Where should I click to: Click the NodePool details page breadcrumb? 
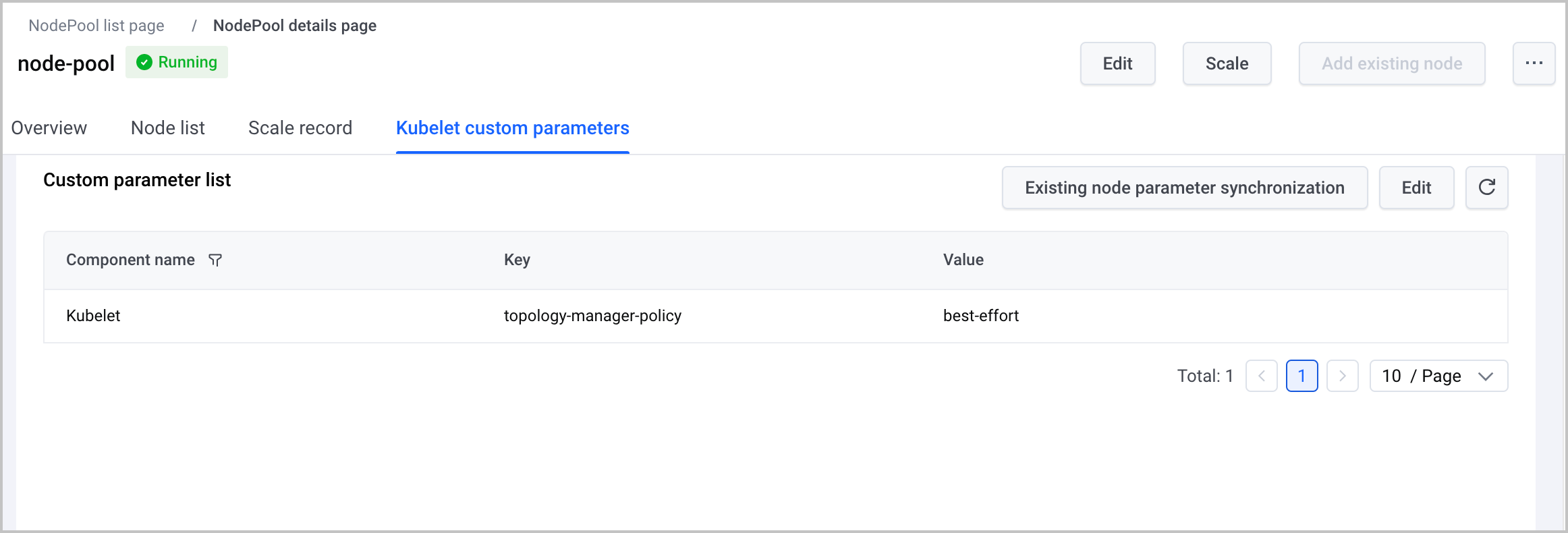tap(295, 26)
